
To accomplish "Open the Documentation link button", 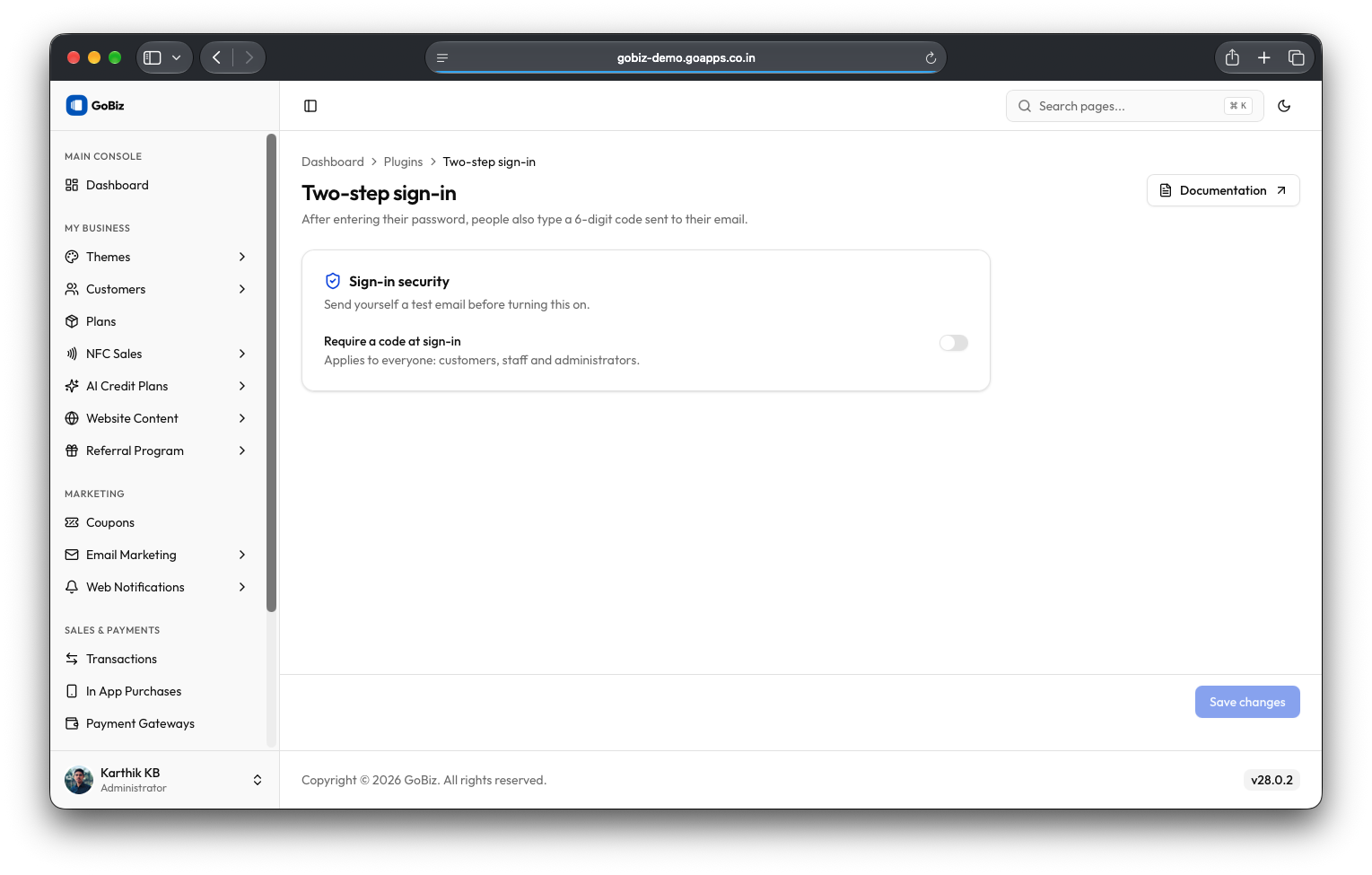I will (1223, 190).
